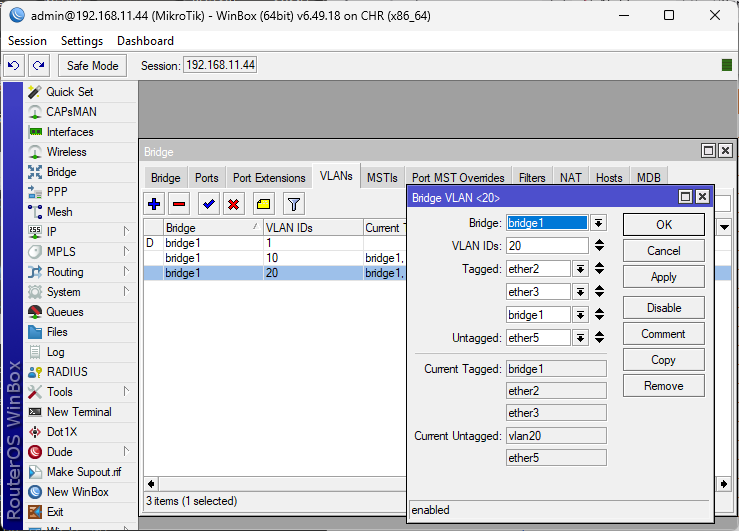Click the red minus remove icon
This screenshot has height=531, width=739.
point(179,204)
